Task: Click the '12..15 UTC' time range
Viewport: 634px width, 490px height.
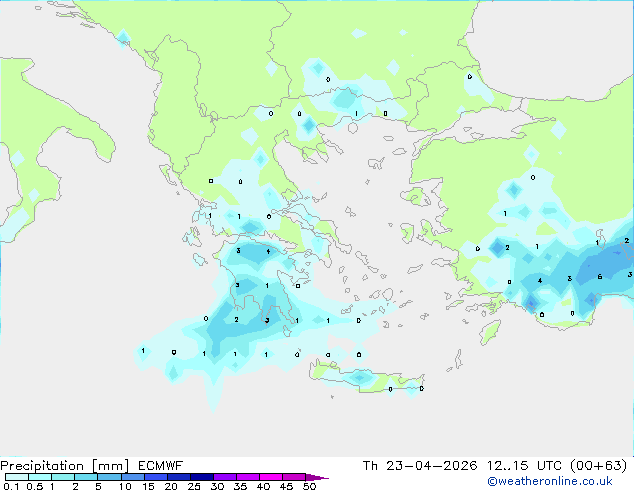Action: point(524,466)
